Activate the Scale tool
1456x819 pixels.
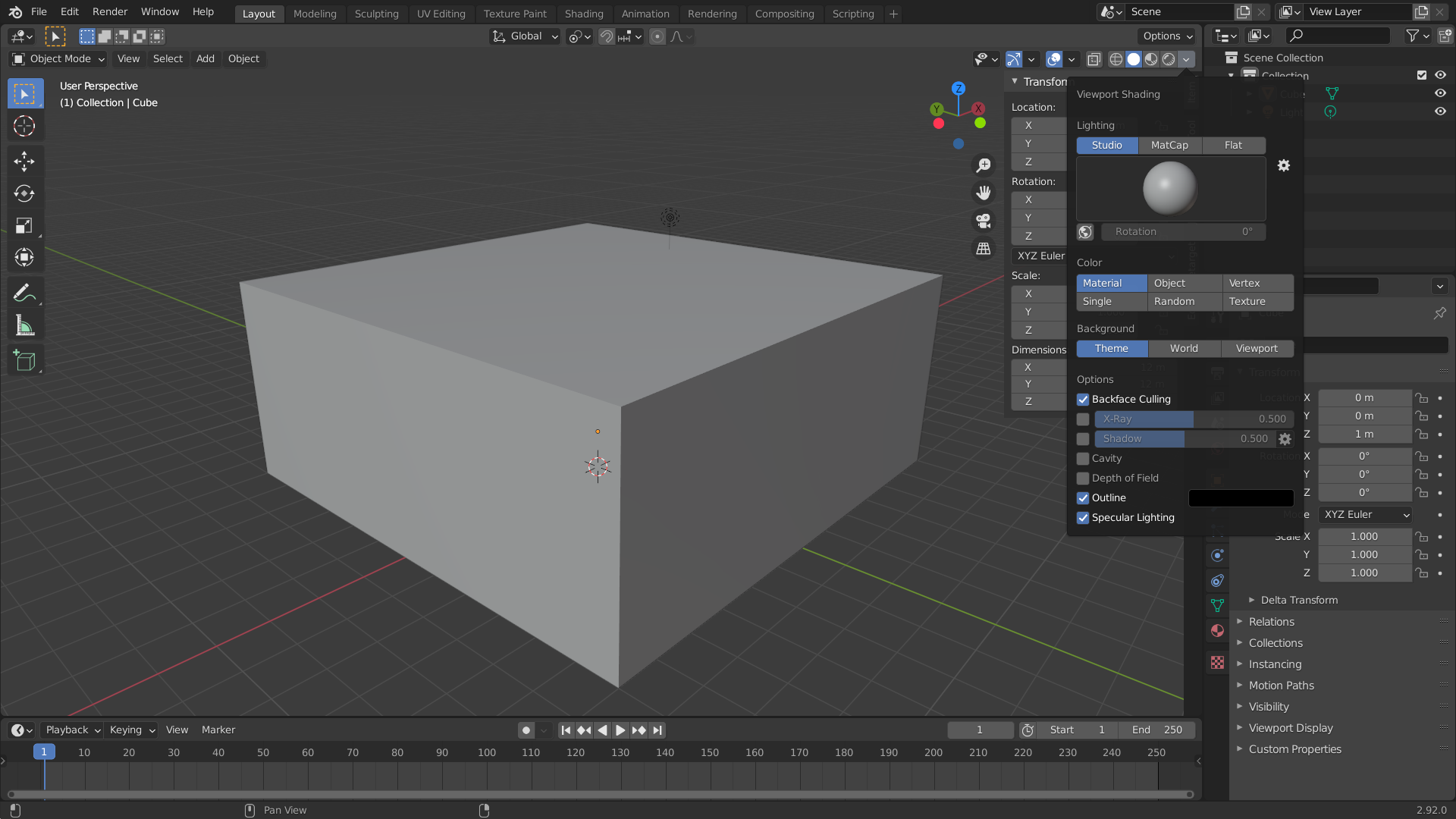tap(24, 225)
